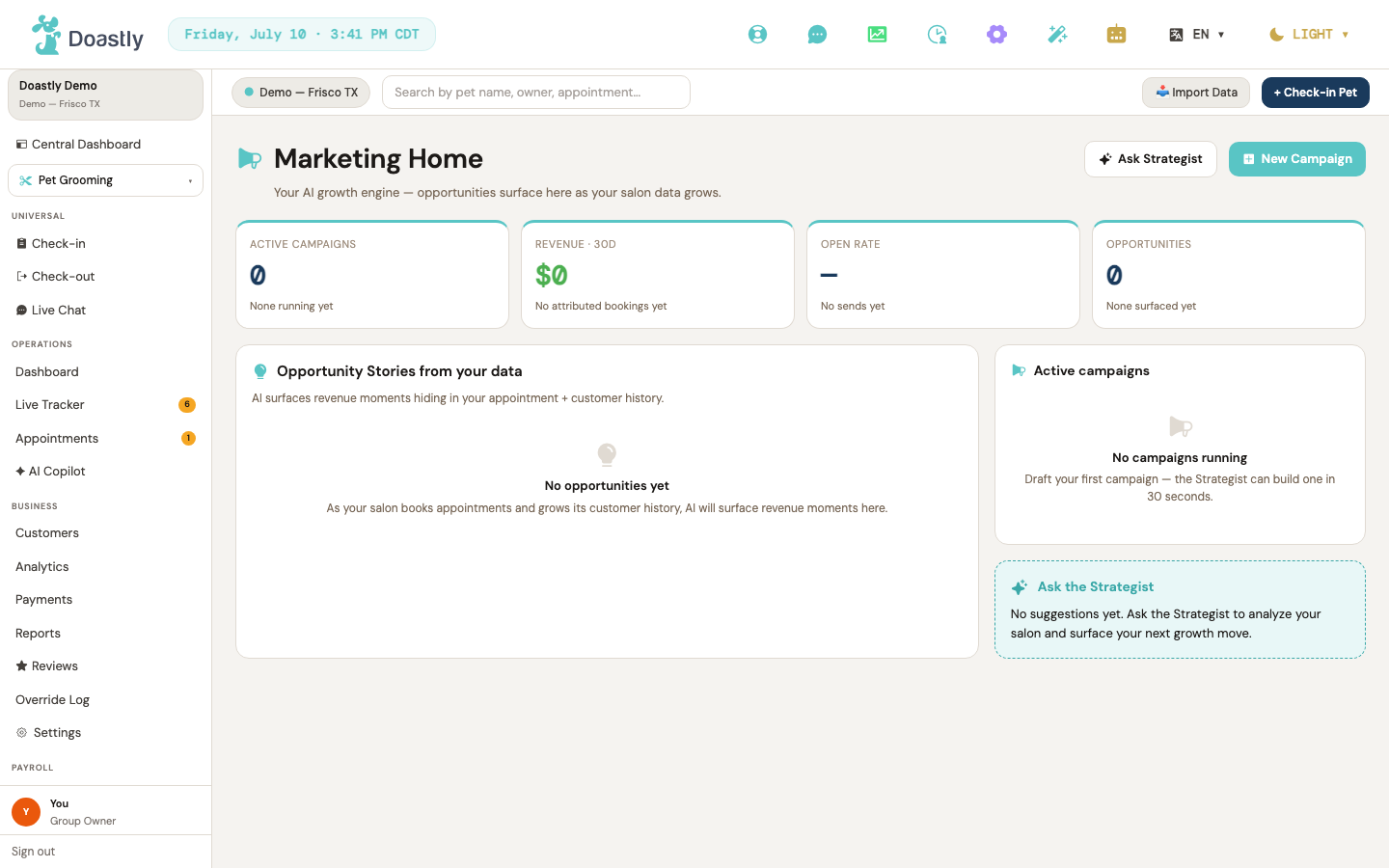Click the grey megaphone empty-state icon

(1181, 426)
